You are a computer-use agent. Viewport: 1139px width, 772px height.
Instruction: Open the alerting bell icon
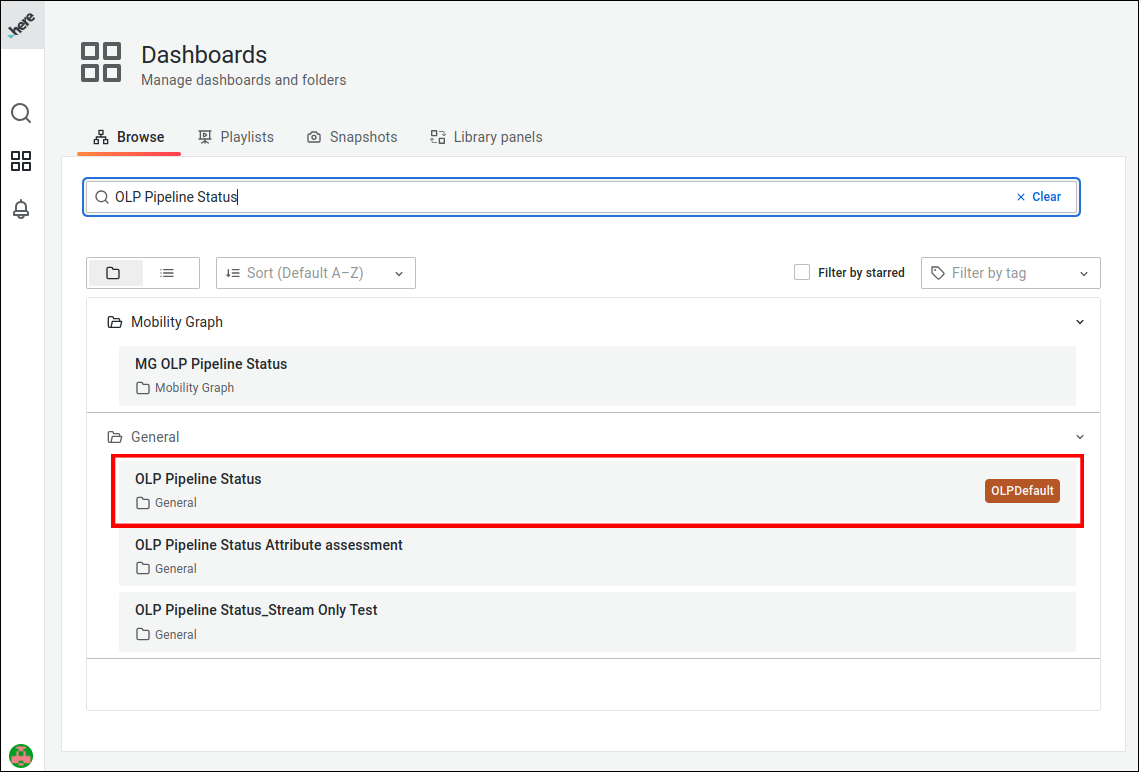(x=21, y=209)
